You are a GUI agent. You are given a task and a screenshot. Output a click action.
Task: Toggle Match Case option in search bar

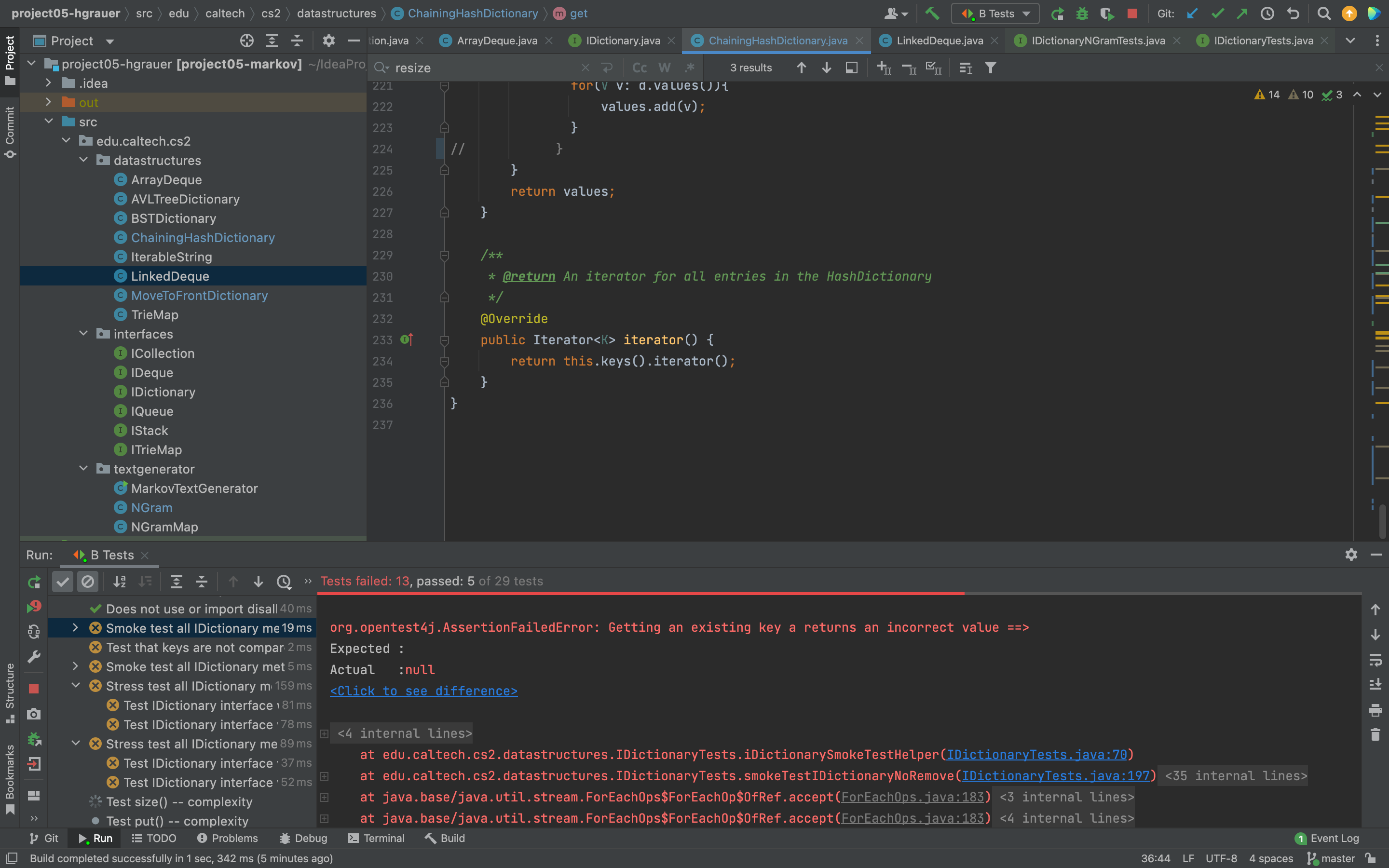pos(640,68)
